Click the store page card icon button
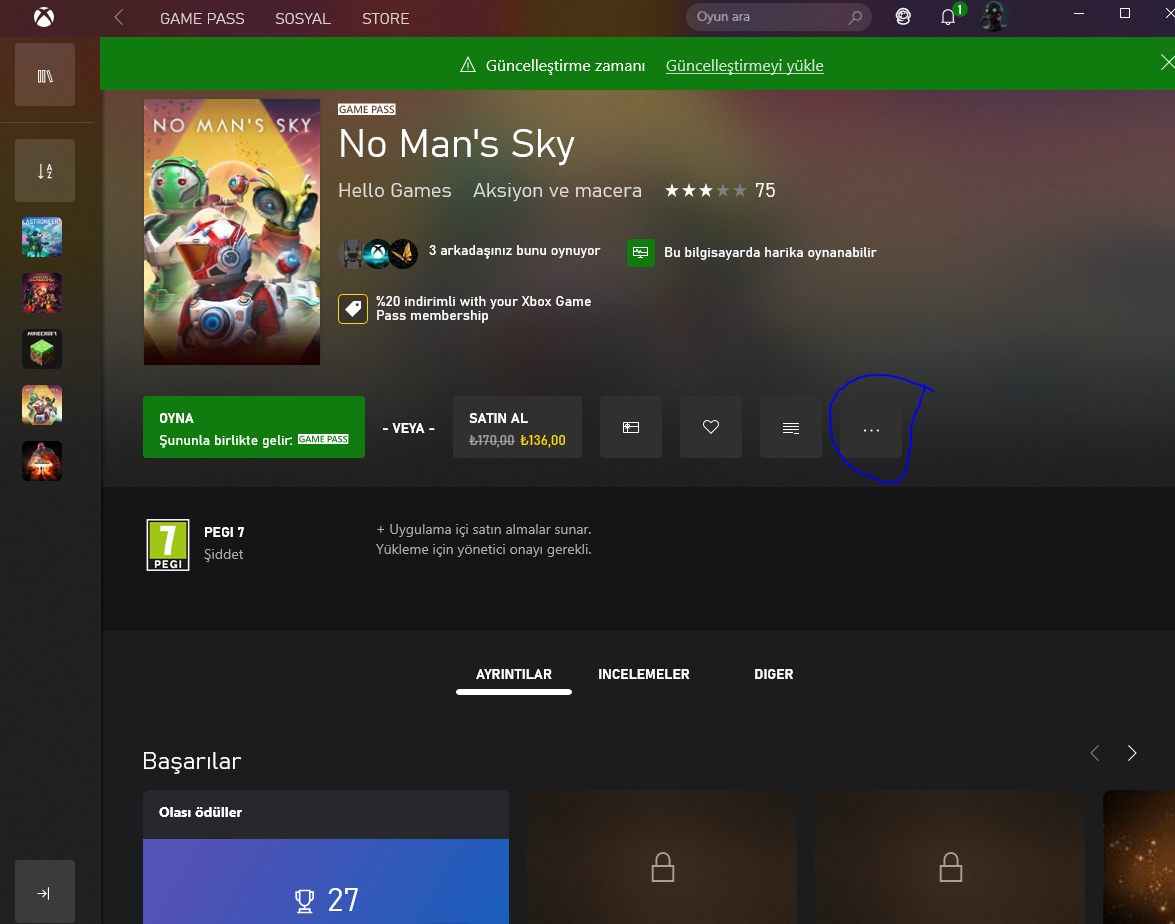 coord(631,427)
